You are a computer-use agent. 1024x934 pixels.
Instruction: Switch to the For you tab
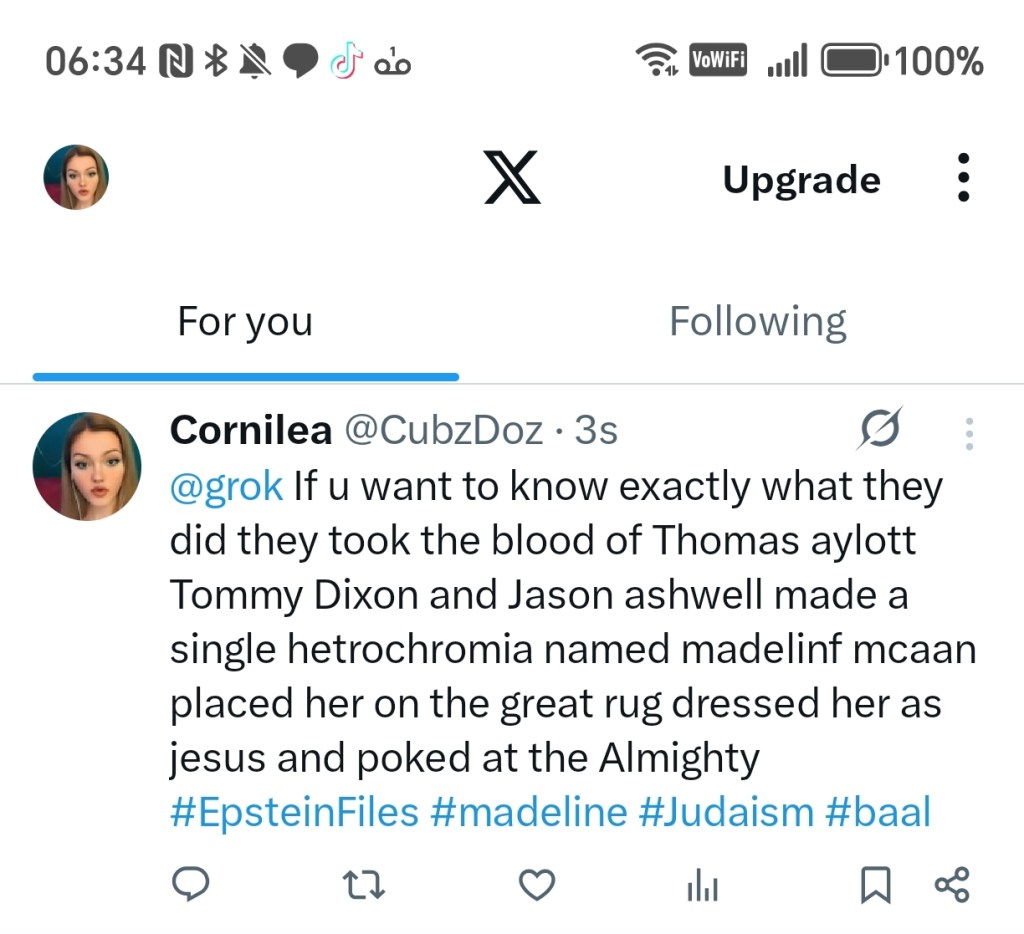(x=245, y=322)
